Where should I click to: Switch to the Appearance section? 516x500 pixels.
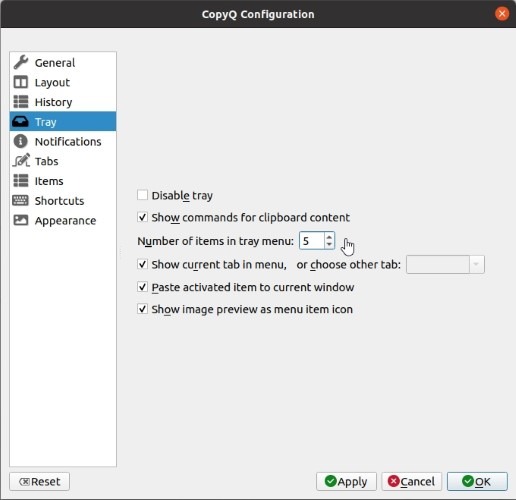click(63, 220)
